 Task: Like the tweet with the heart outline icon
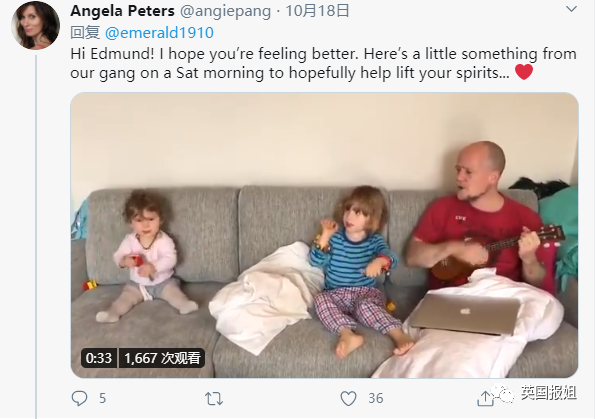[348, 399]
